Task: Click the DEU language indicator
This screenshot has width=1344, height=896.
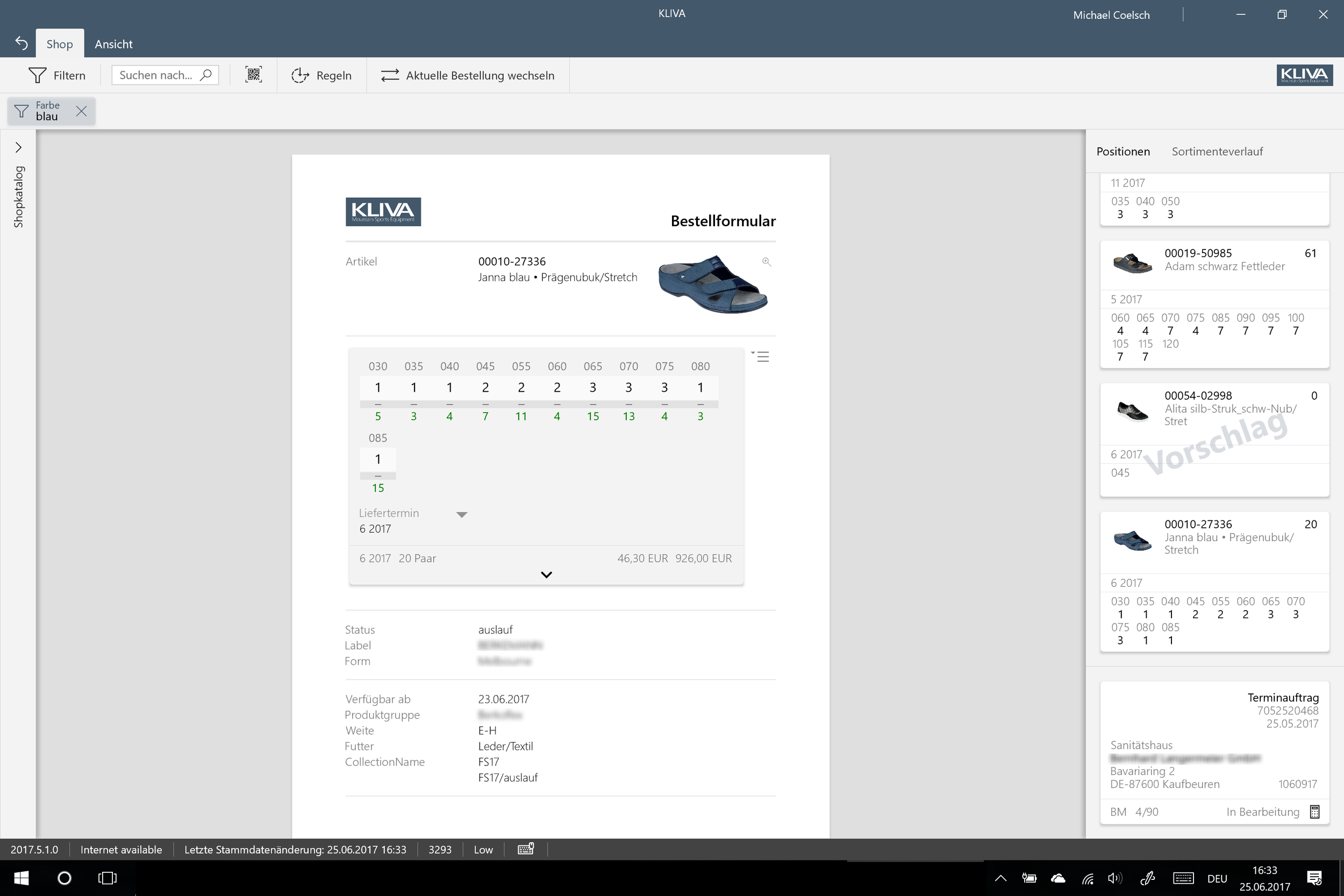Action: coord(1217,878)
